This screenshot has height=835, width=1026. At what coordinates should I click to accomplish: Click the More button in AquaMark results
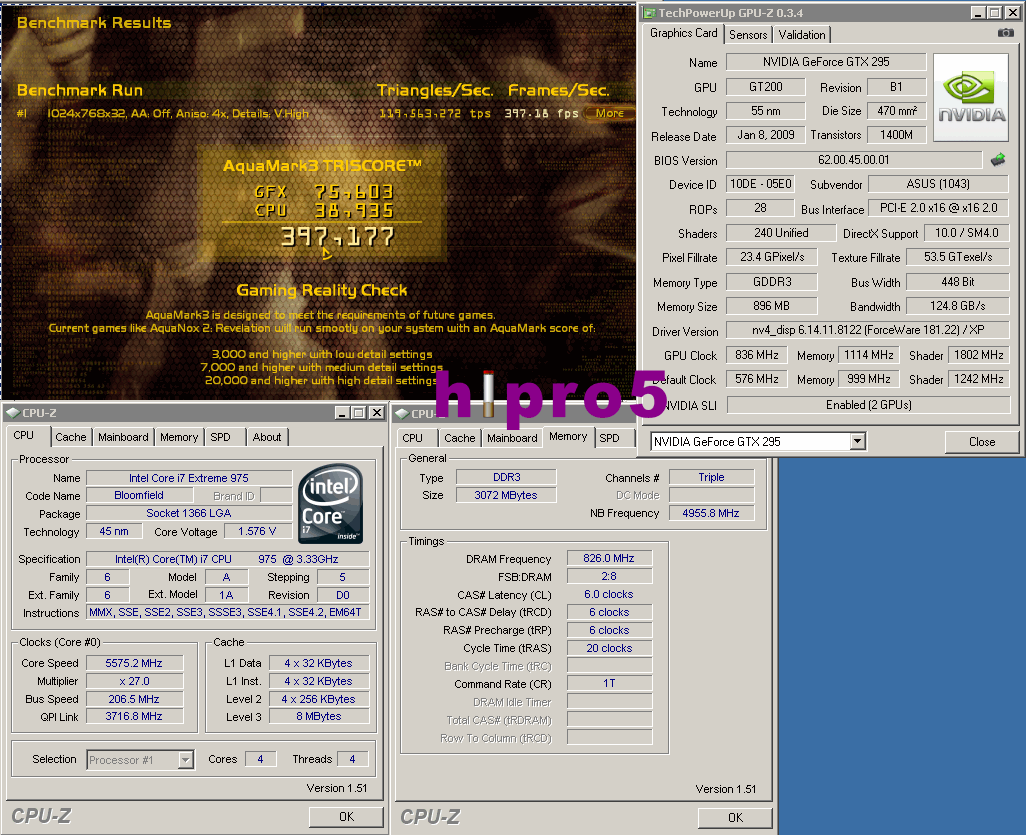click(x=609, y=113)
